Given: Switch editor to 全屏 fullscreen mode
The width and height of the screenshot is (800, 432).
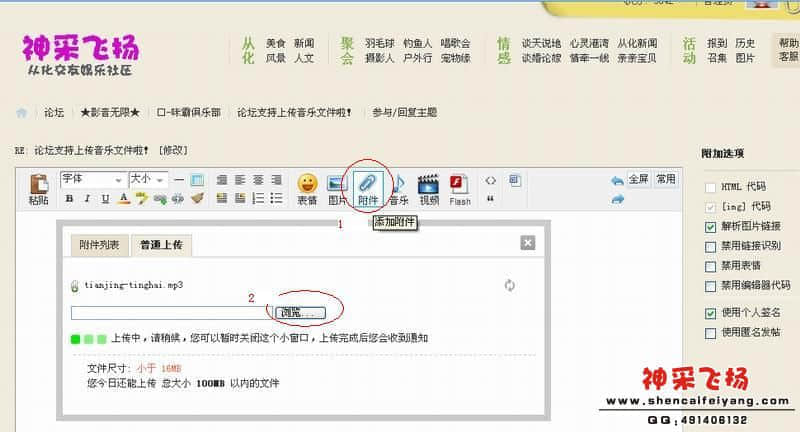Looking at the screenshot, I should tap(638, 179).
